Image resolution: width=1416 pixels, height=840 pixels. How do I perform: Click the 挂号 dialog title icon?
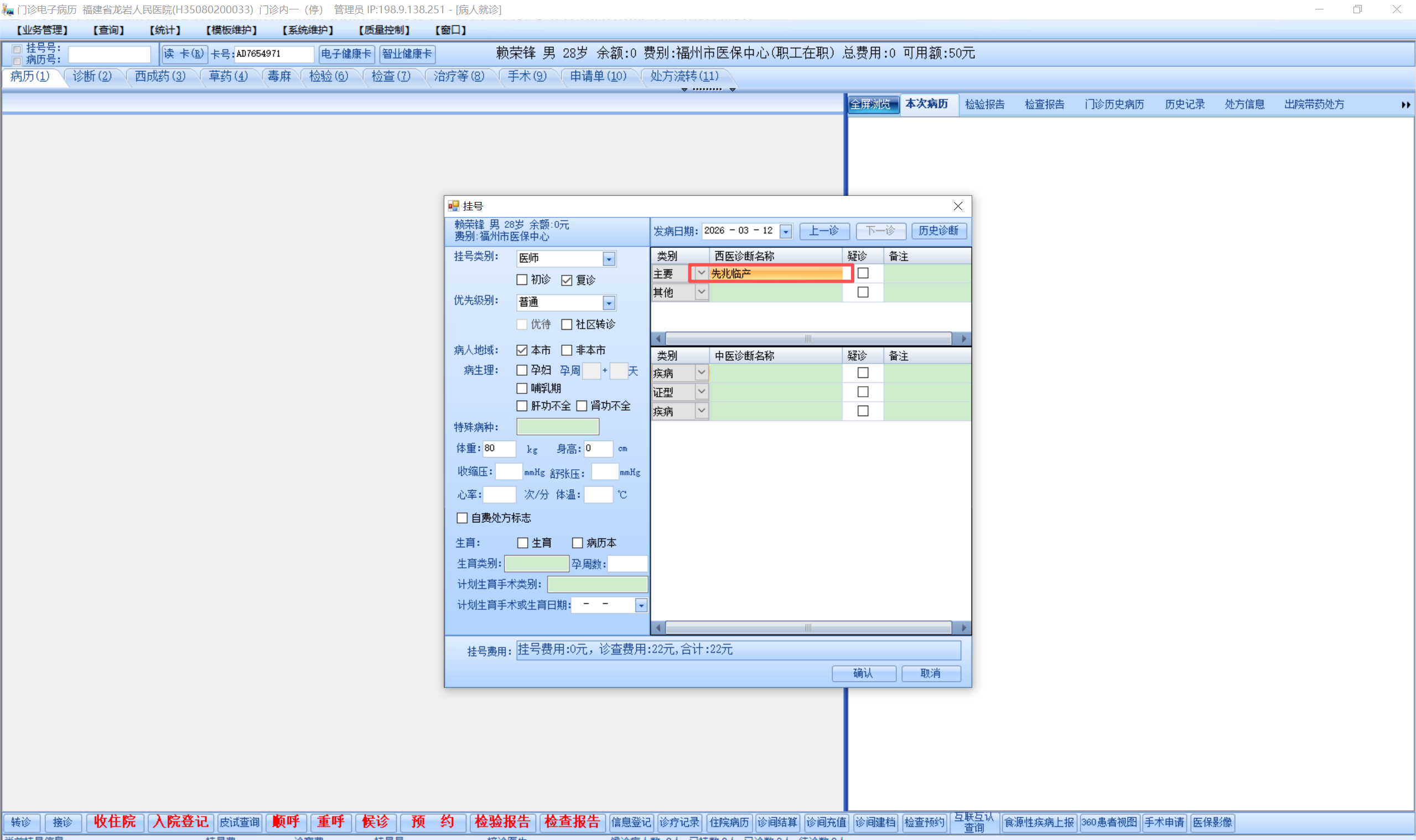453,206
